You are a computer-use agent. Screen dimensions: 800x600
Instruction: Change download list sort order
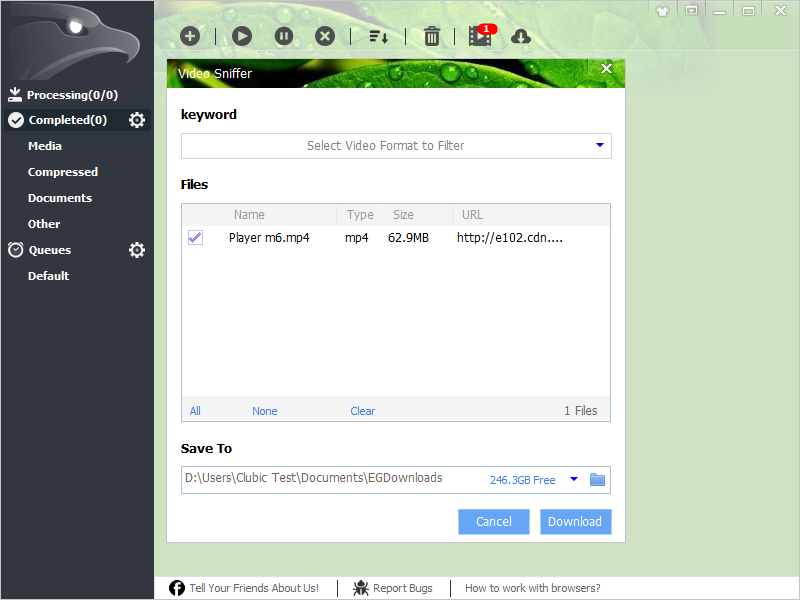click(379, 36)
